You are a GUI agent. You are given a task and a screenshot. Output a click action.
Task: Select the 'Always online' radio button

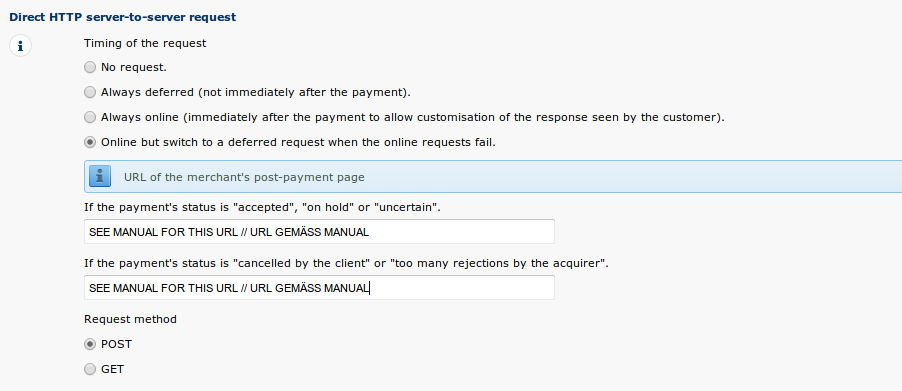tap(90, 117)
